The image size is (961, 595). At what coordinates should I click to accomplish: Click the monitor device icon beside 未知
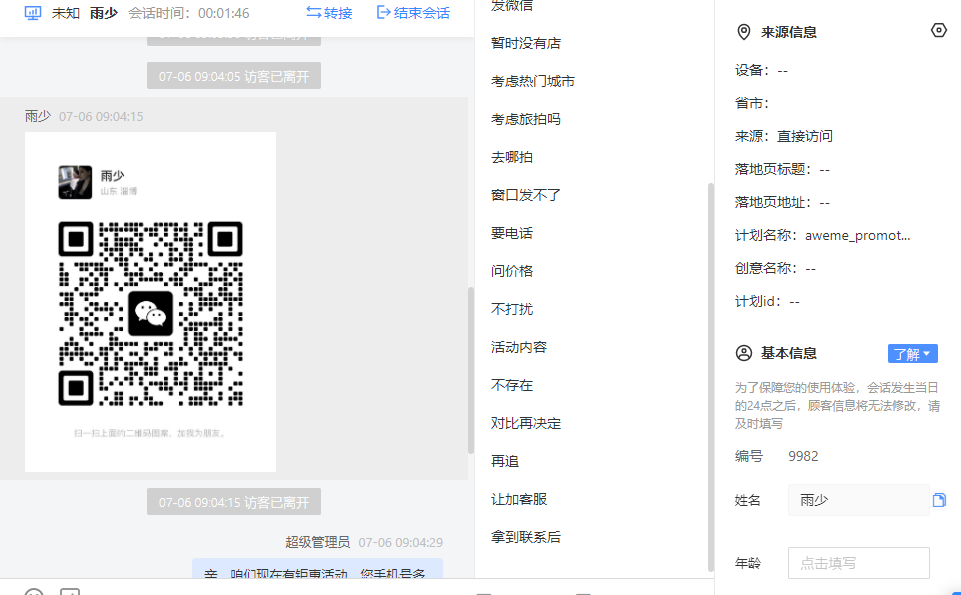coord(32,13)
